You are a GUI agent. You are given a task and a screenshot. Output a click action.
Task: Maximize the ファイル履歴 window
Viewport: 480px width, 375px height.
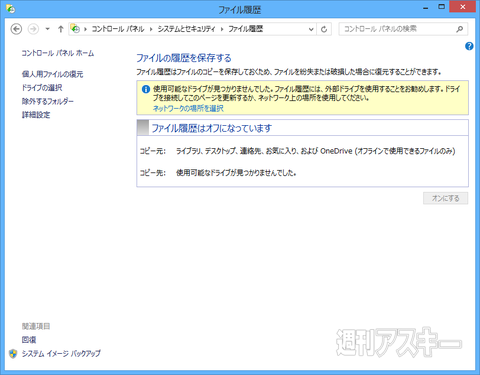point(441,7)
